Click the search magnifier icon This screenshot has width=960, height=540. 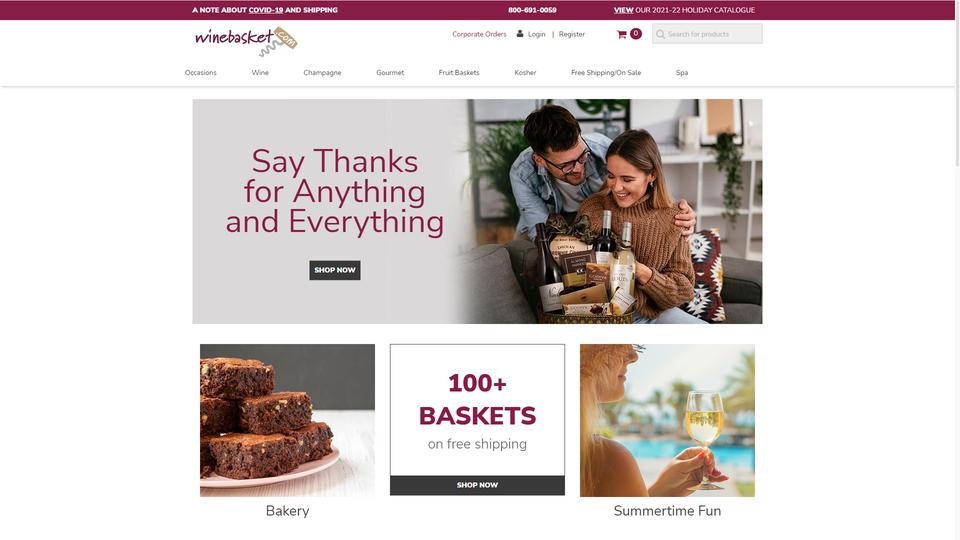click(660, 34)
